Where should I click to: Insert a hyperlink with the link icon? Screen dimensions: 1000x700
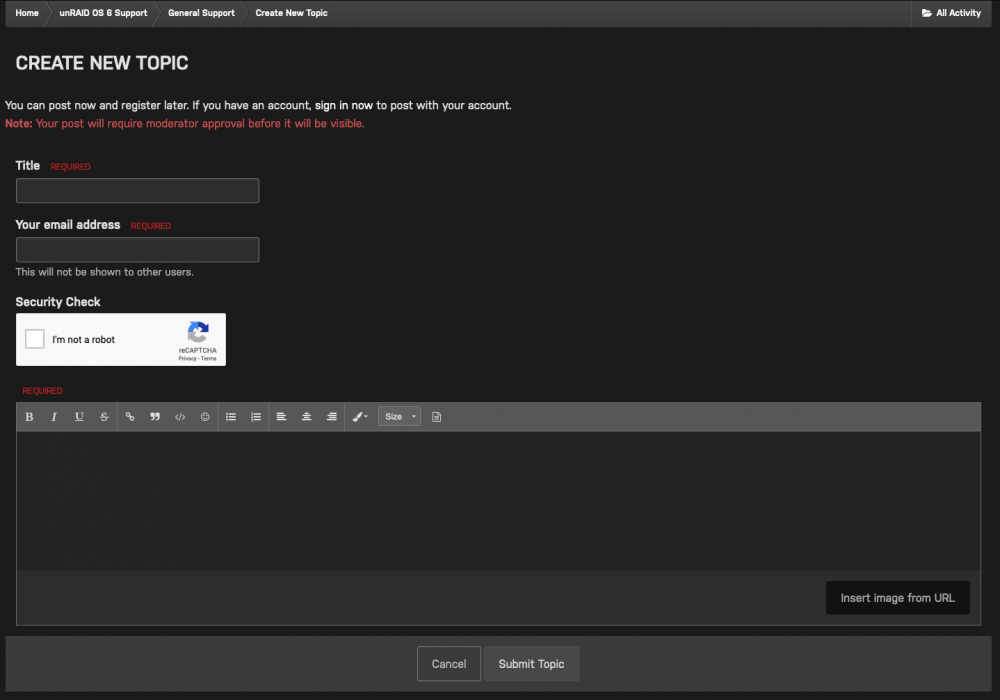click(130, 417)
